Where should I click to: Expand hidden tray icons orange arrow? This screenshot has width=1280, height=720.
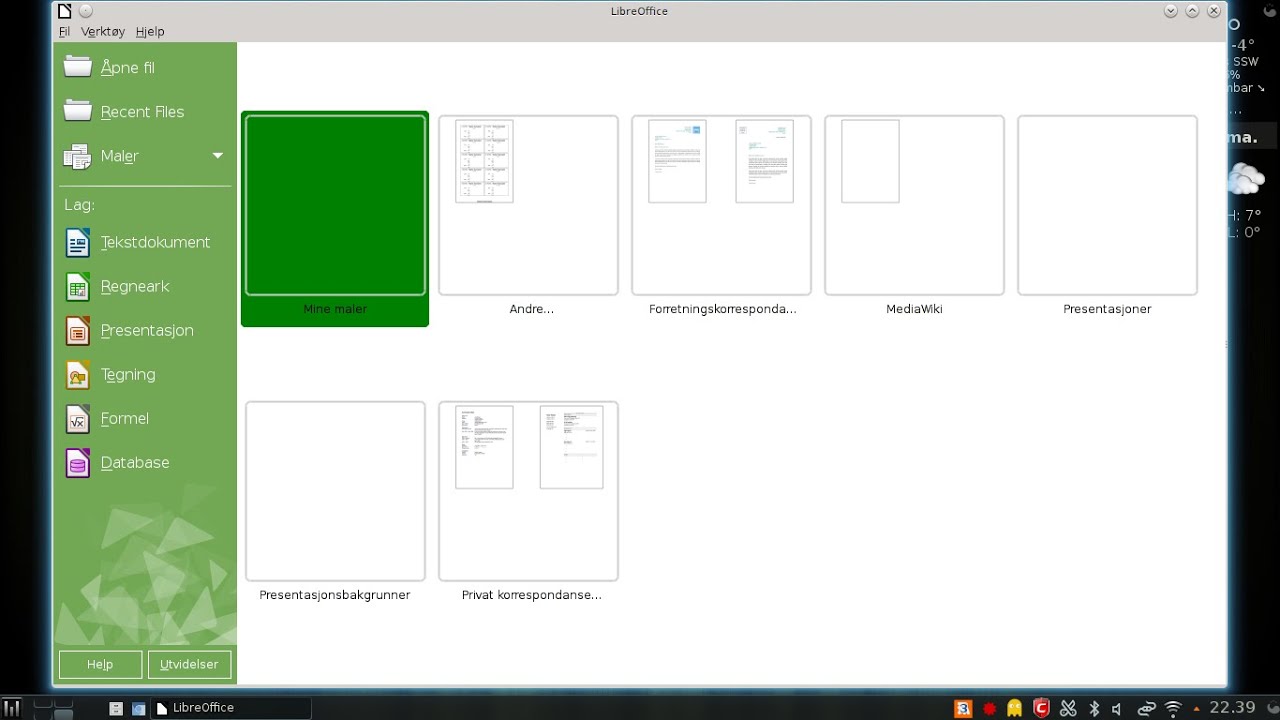click(x=1196, y=709)
